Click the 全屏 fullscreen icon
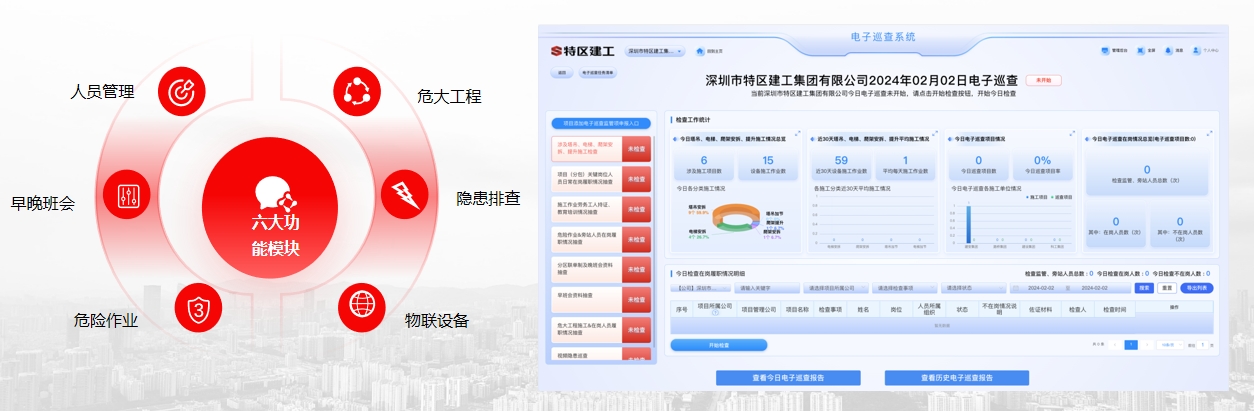The width and height of the screenshot is (1254, 411). point(1139,50)
